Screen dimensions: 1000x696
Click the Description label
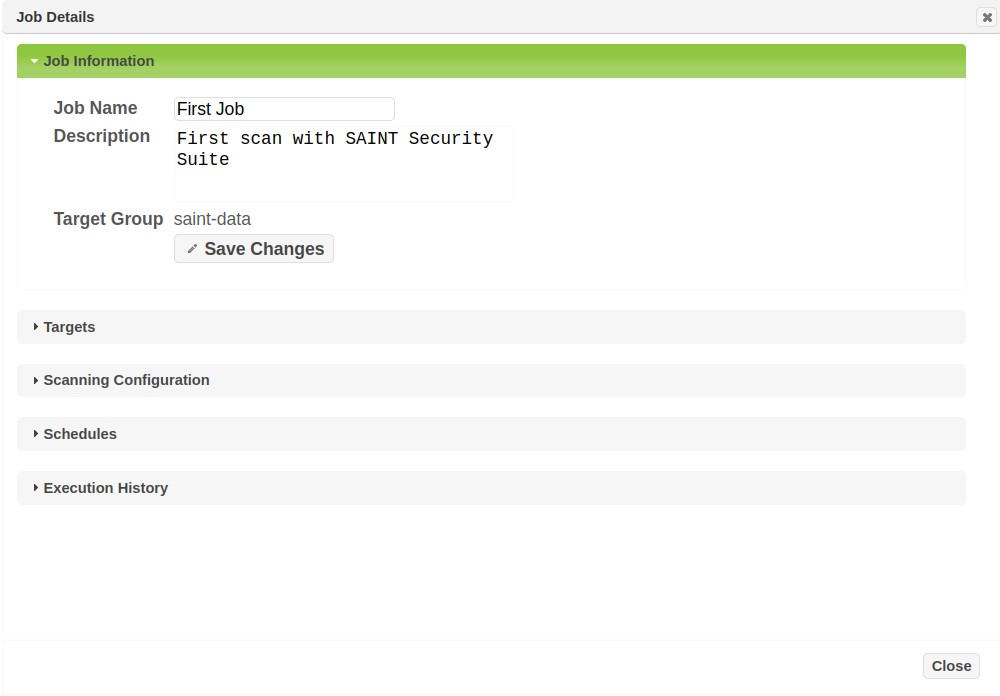coord(101,136)
